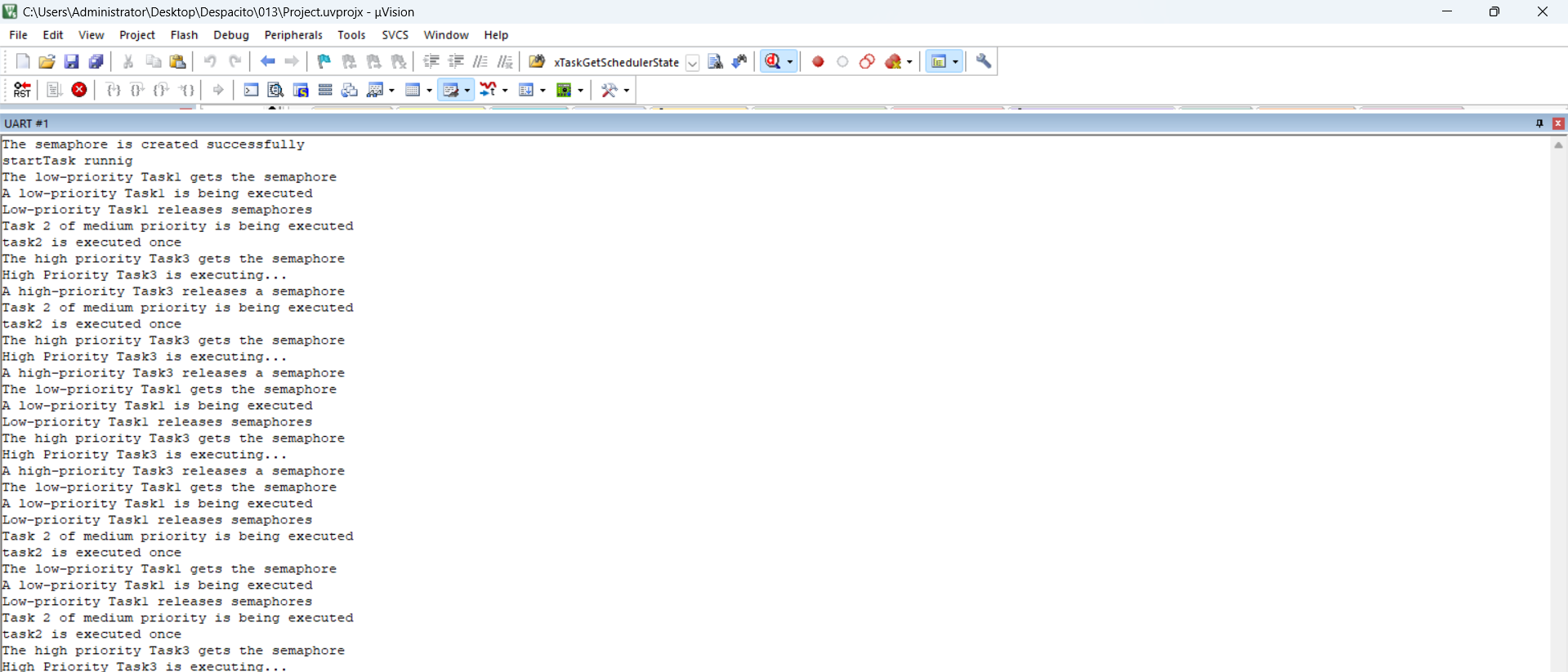Screen dimensions: 1568x672
Task: Click Step Into braces icon
Action: coord(114,90)
